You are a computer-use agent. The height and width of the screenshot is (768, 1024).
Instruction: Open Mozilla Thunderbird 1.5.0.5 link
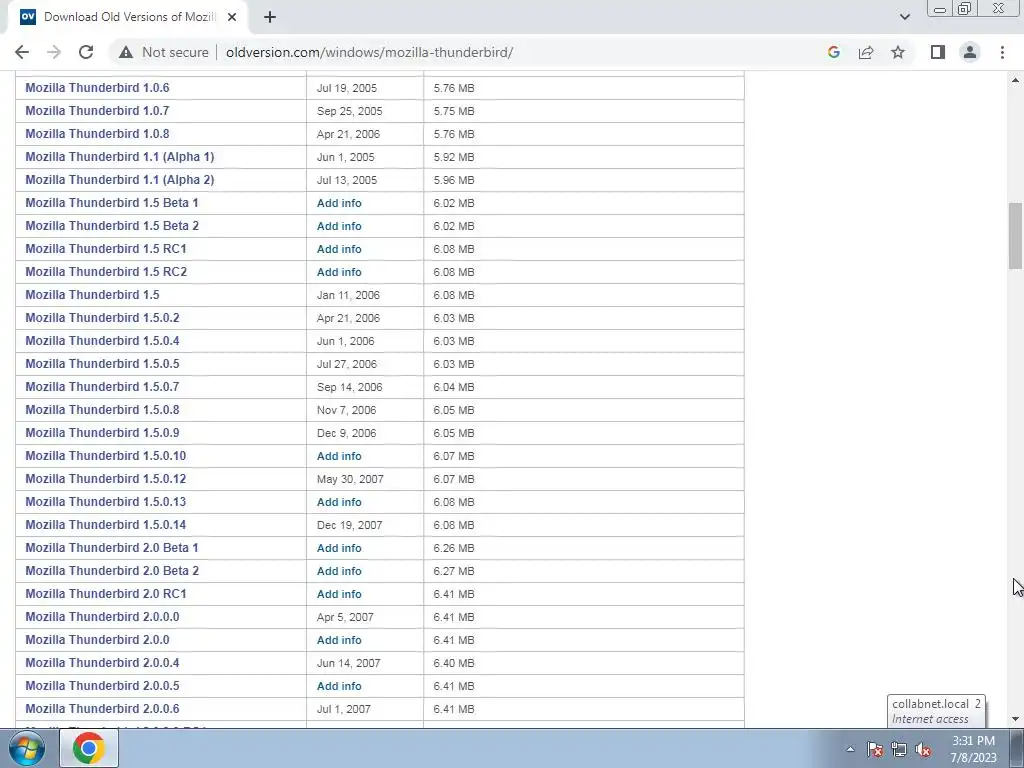pyautogui.click(x=103, y=364)
